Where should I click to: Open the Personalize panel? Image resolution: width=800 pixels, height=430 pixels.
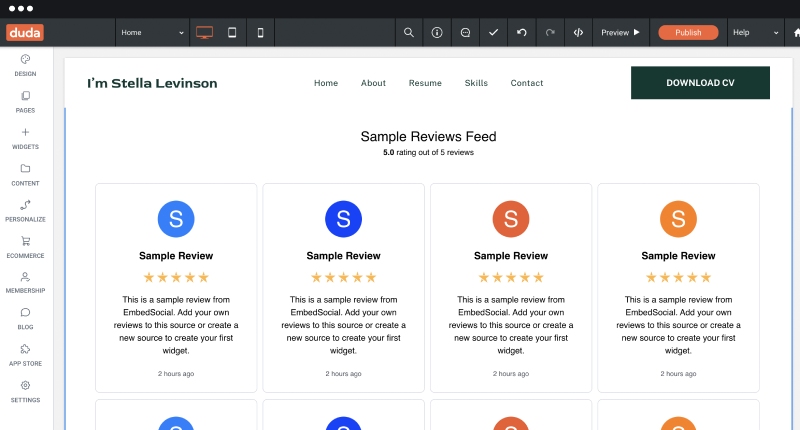25,211
